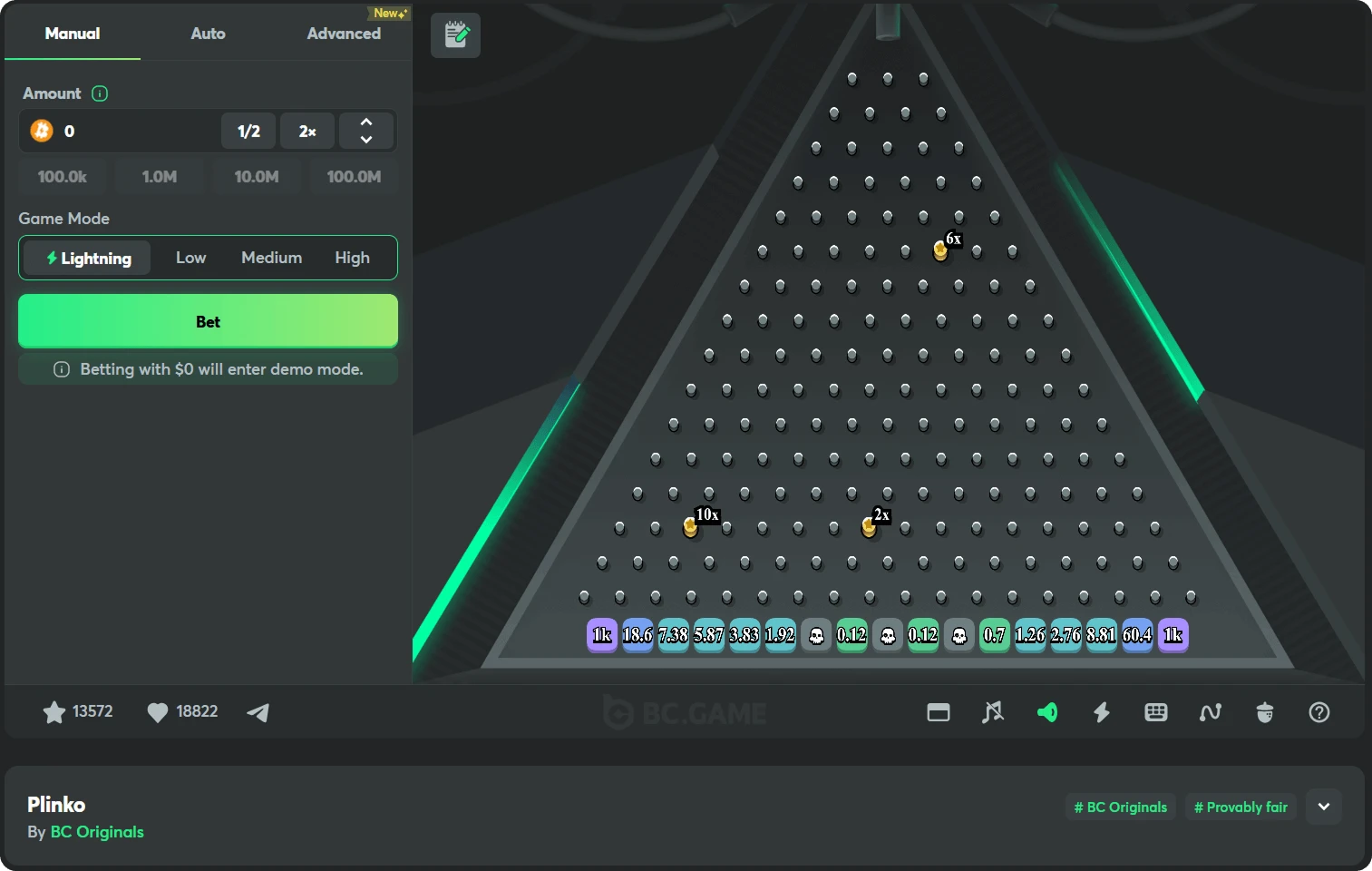Show live stats with the curve icon
Viewport: 1372px width, 871px height.
tap(1211, 712)
